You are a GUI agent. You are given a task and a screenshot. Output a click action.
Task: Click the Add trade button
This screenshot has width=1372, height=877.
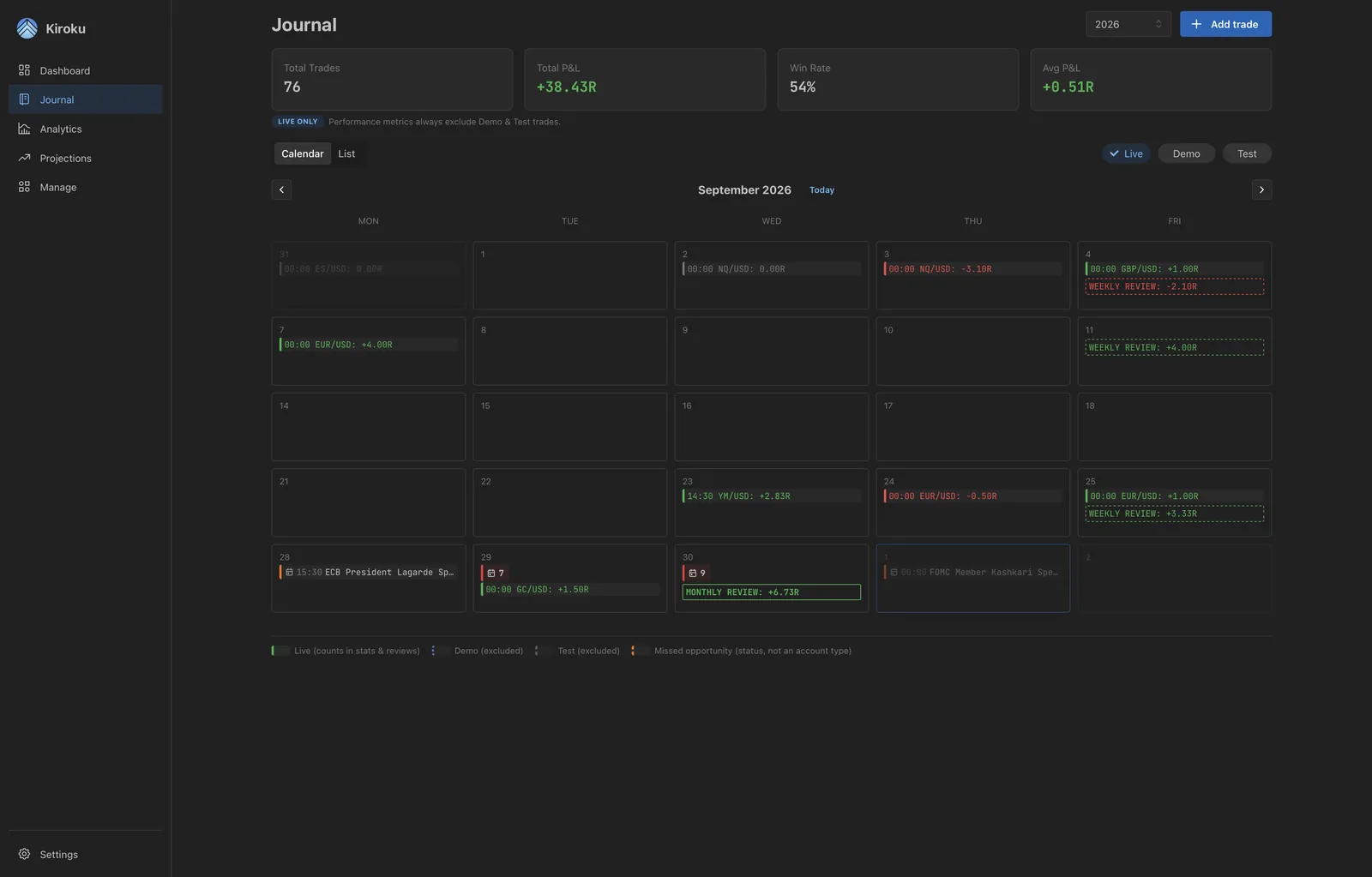coord(1225,24)
